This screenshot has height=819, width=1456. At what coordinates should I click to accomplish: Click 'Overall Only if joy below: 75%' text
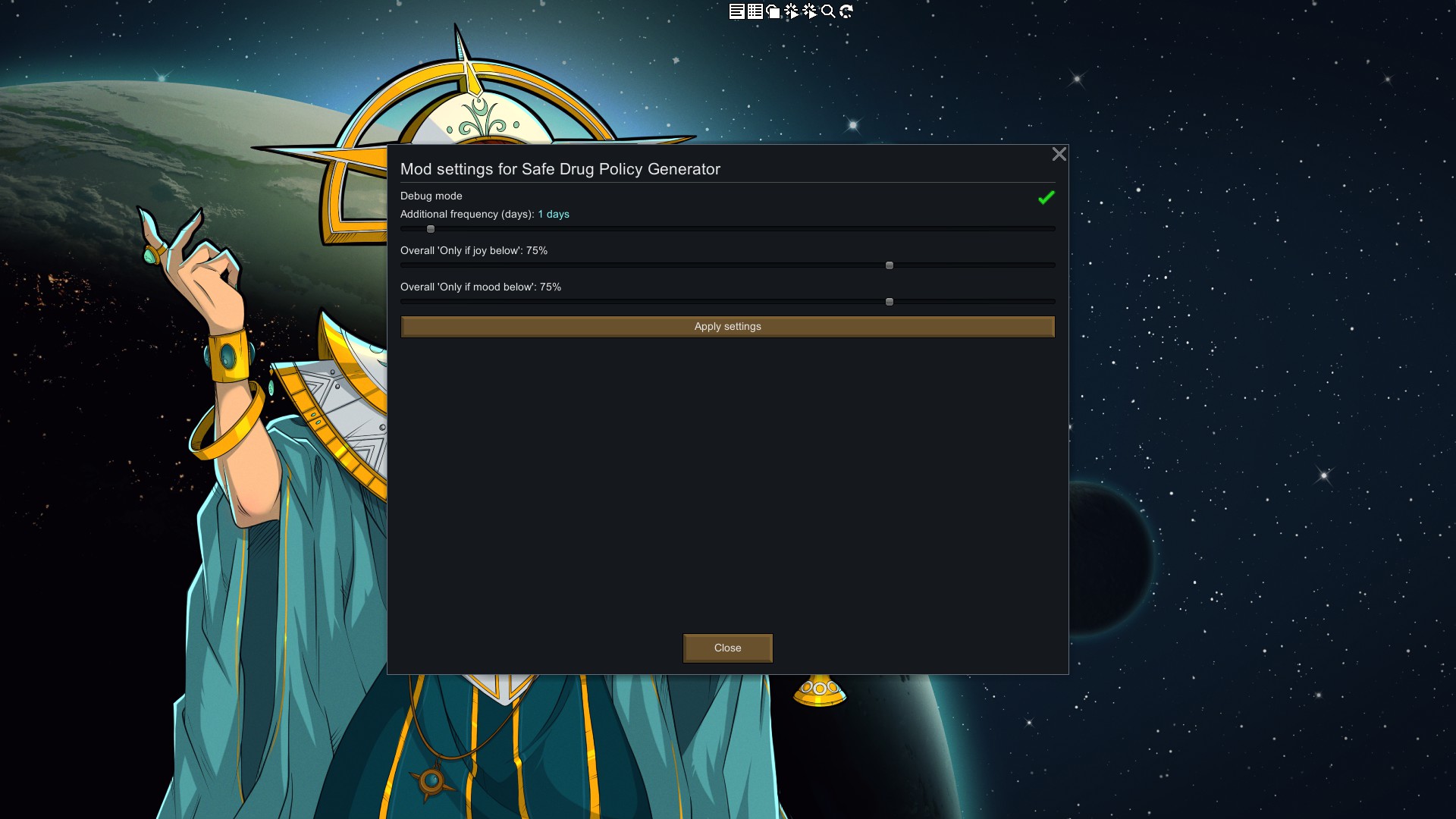pos(474,251)
